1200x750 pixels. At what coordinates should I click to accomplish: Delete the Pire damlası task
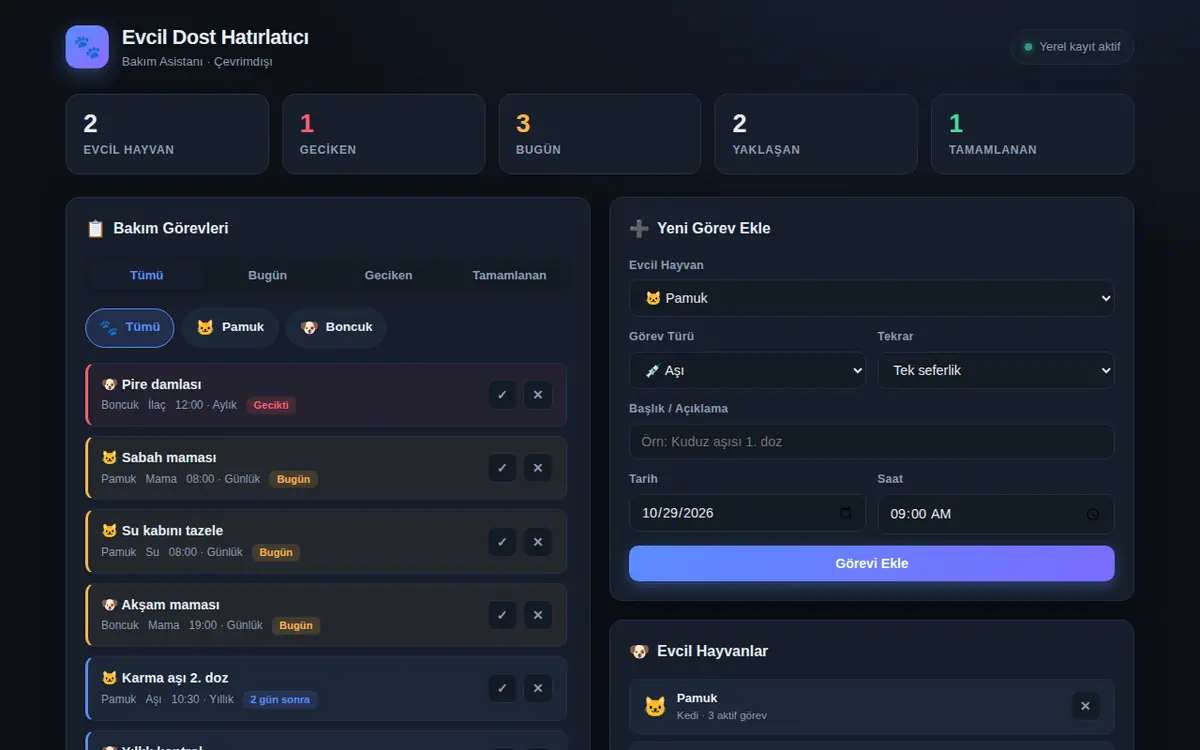tap(538, 395)
